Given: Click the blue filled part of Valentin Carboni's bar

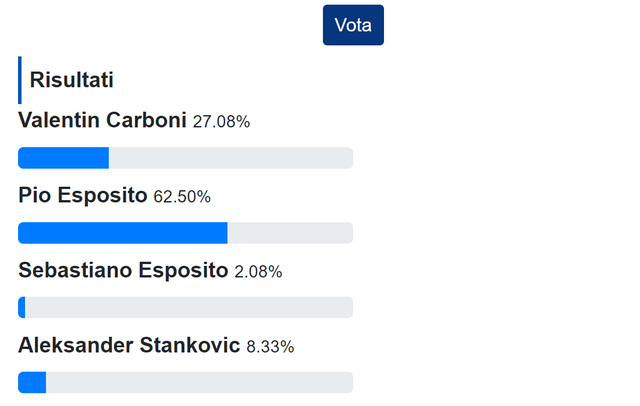Looking at the screenshot, I should pyautogui.click(x=63, y=158).
